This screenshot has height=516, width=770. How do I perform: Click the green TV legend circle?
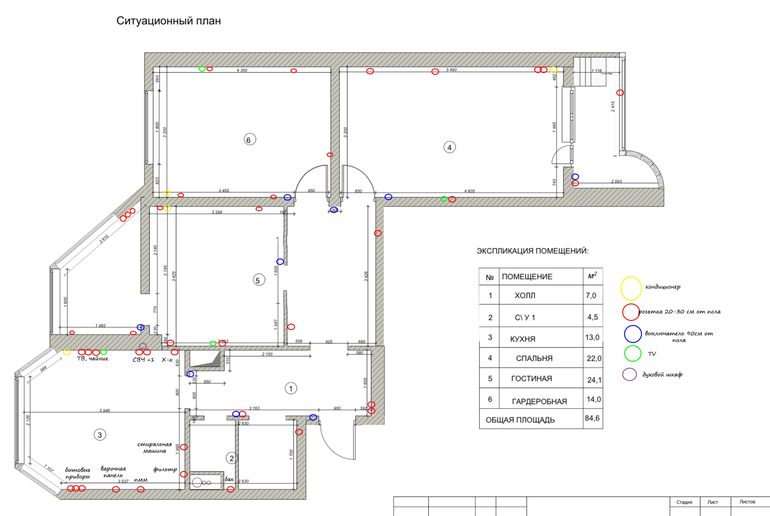click(630, 353)
